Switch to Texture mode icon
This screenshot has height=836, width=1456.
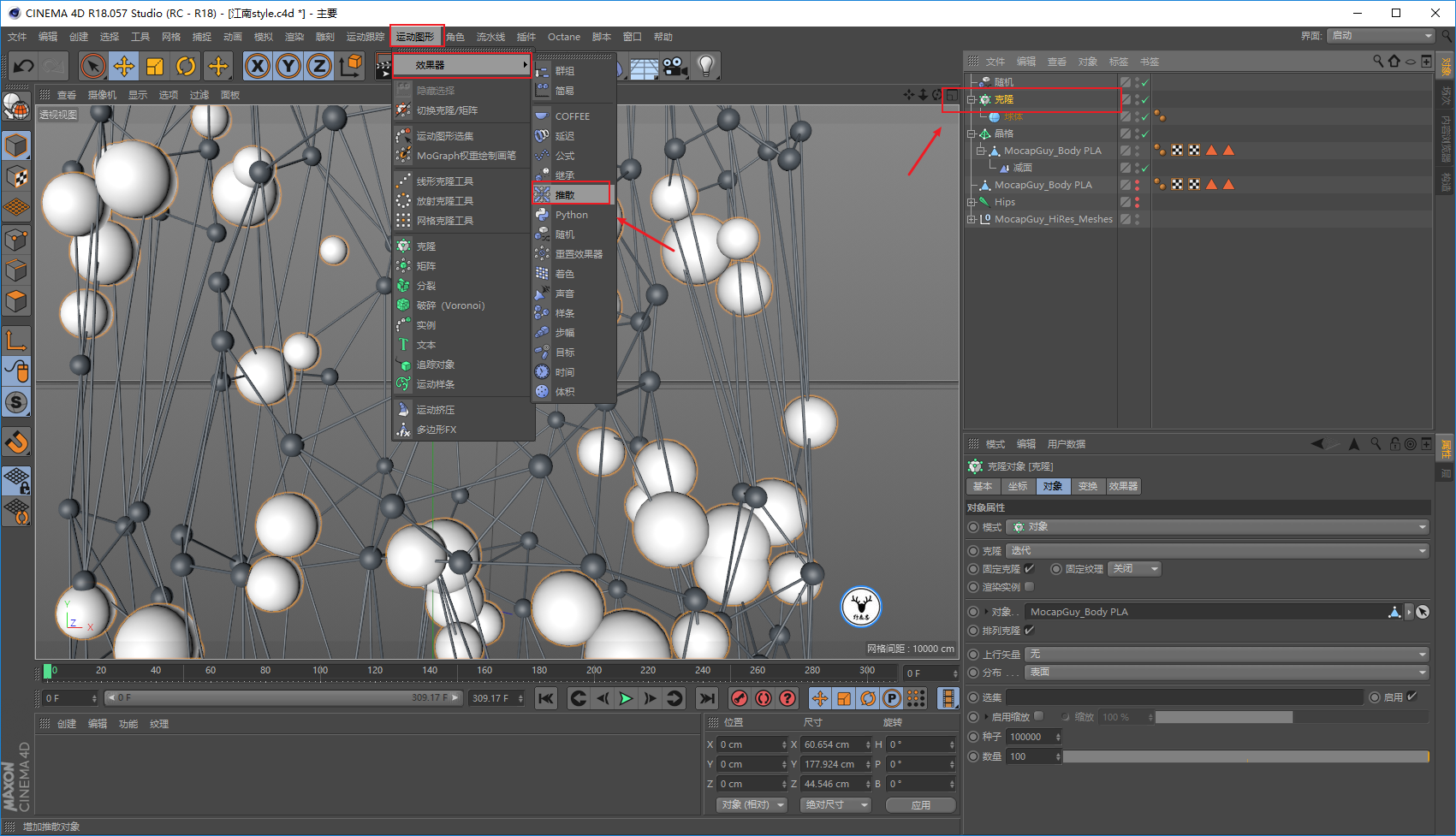[x=16, y=177]
